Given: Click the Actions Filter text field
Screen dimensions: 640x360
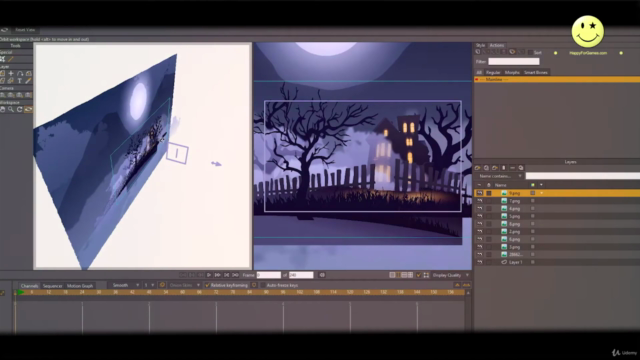Looking at the screenshot, I should click(514, 61).
